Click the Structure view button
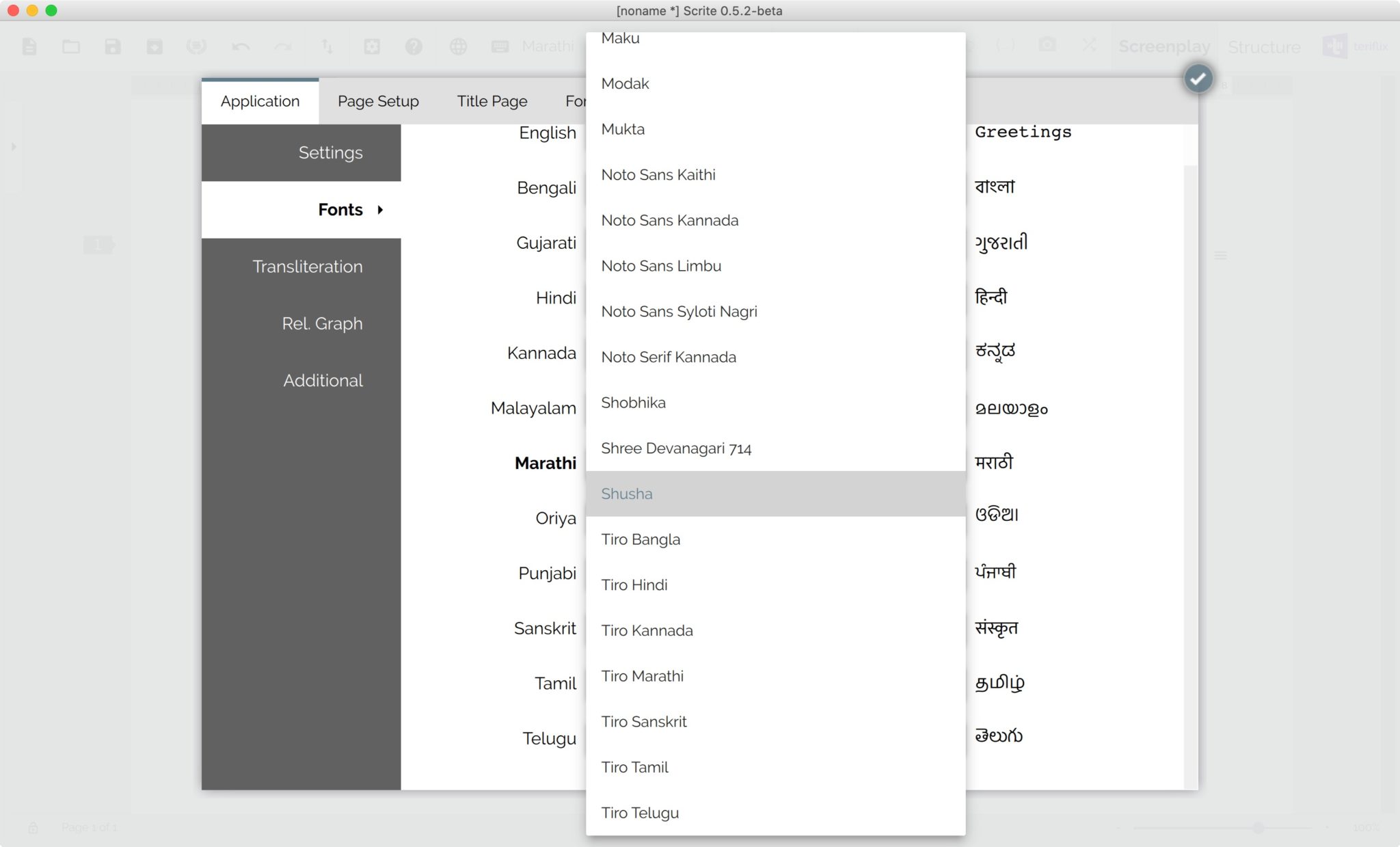Image resolution: width=1400 pixels, height=847 pixels. click(x=1264, y=46)
